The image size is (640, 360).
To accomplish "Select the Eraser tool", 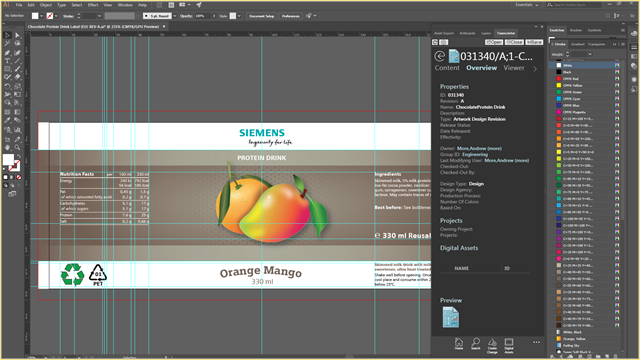I will point(18,77).
